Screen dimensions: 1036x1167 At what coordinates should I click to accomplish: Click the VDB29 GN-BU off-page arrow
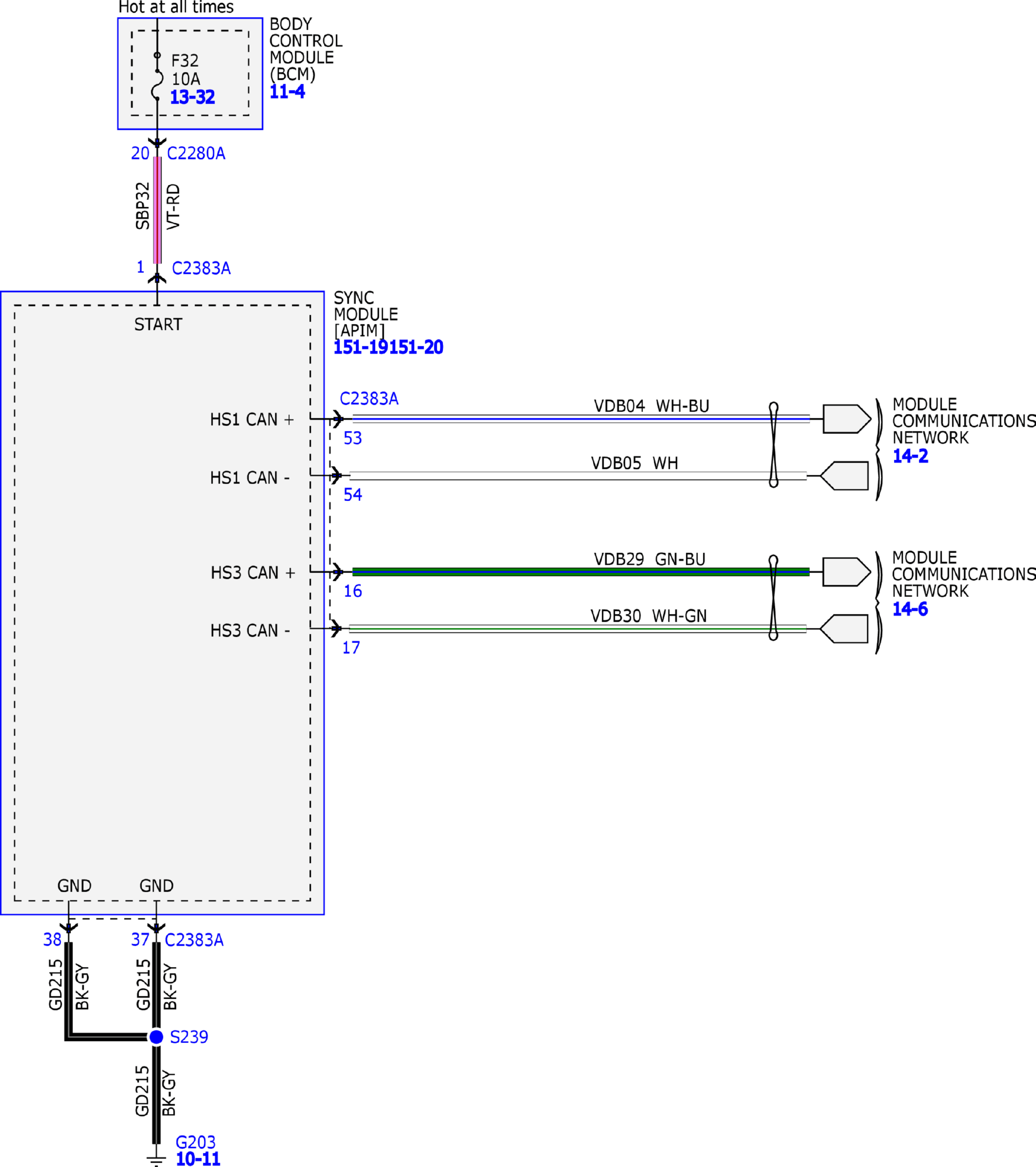(x=846, y=572)
